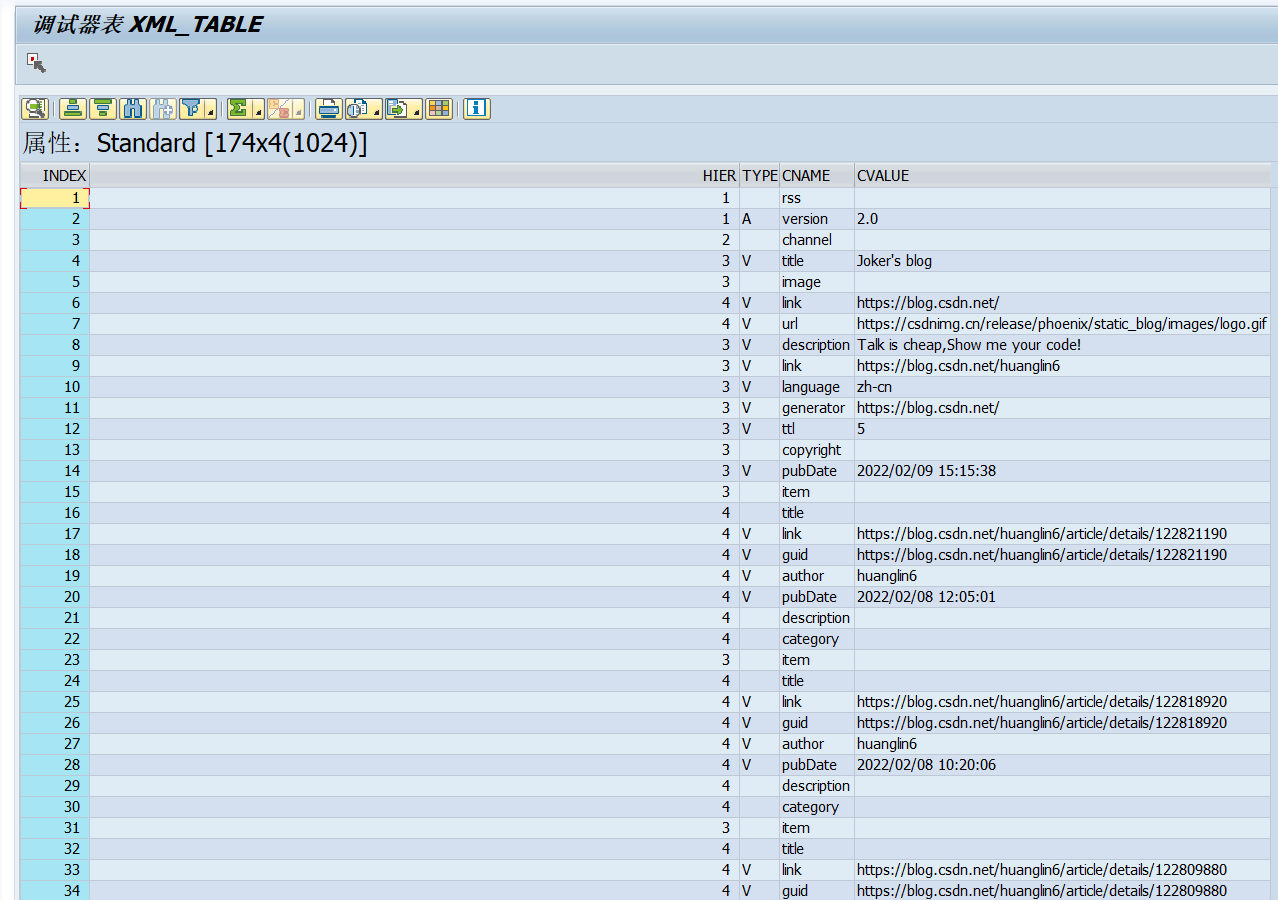Click the 'category' cell in row 22
The image size is (1278, 900).
[817, 639]
